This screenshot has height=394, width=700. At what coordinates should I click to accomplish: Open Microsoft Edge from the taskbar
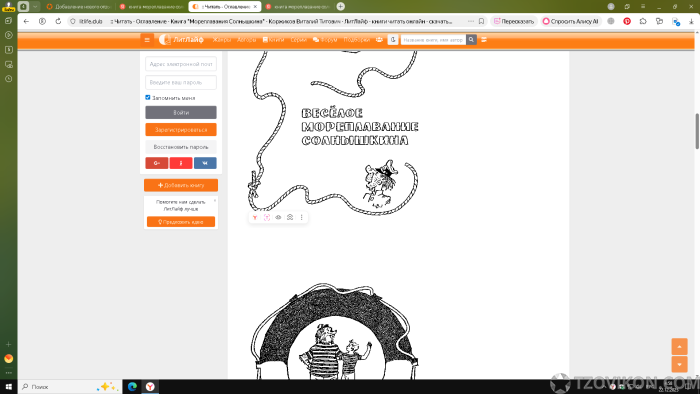coord(132,386)
